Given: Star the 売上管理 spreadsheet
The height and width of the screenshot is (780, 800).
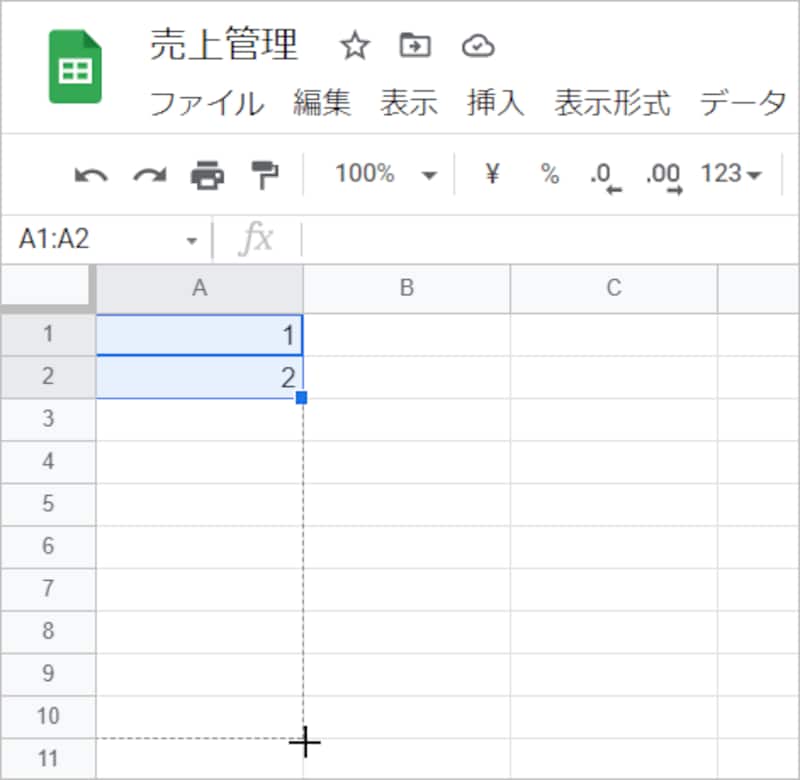Looking at the screenshot, I should [x=356, y=46].
